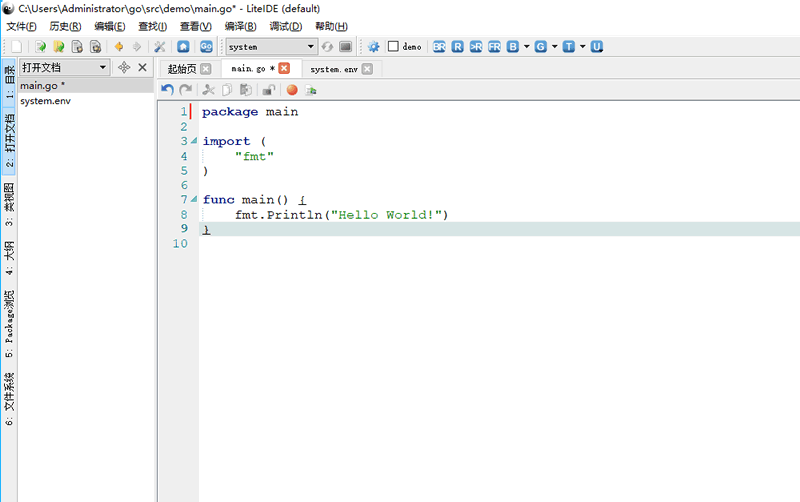This screenshot has height=502, width=800.
Task: Select system.env in open documents list
Action: pos(45,101)
